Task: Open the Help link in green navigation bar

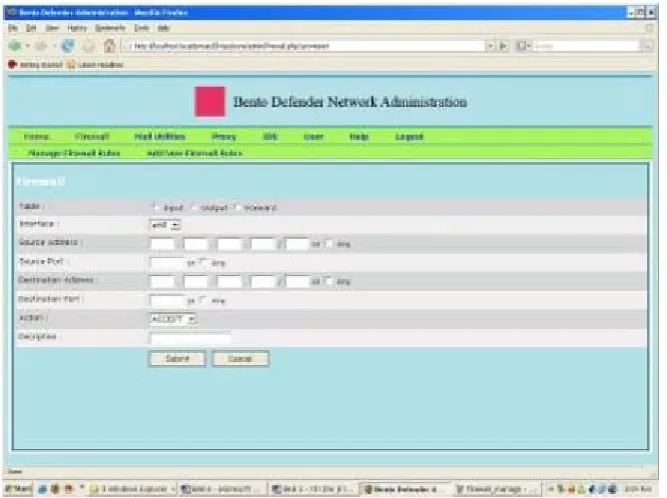Action: coord(359,137)
